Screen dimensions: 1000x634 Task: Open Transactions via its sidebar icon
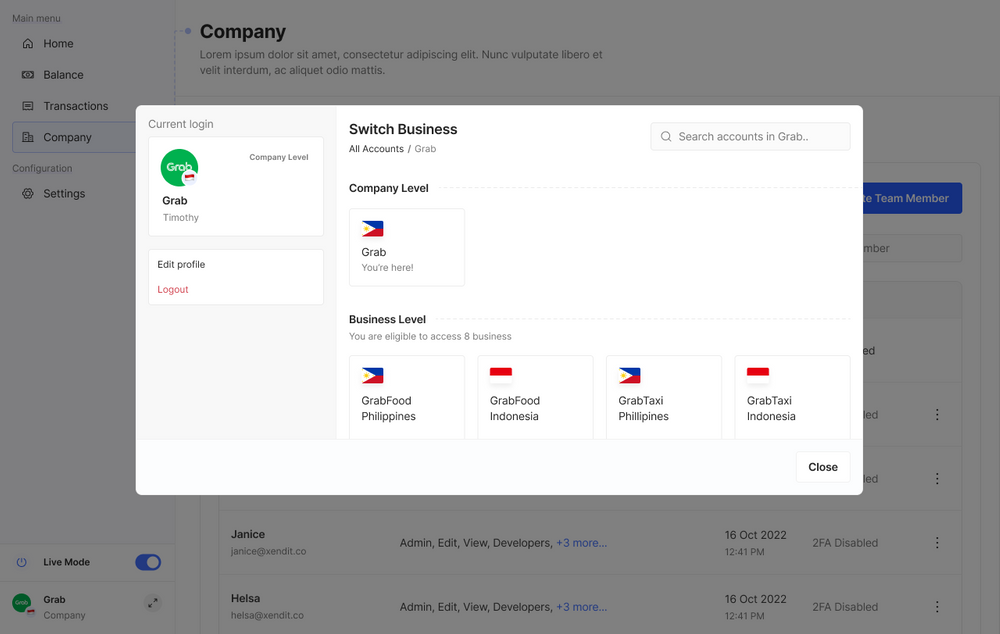pyautogui.click(x=28, y=105)
